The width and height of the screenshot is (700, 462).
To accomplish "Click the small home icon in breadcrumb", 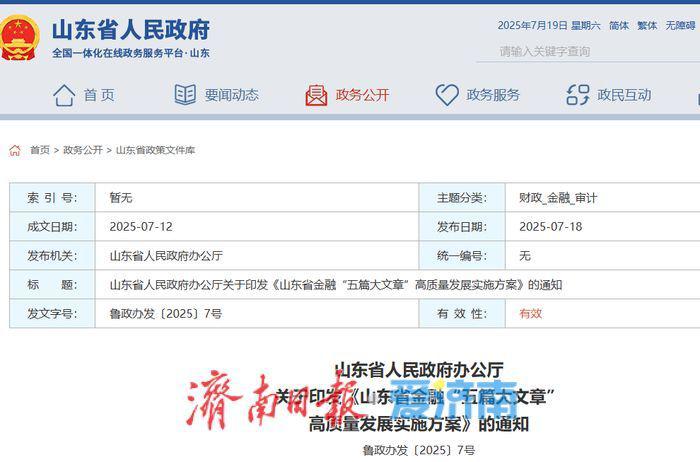I will (x=15, y=150).
